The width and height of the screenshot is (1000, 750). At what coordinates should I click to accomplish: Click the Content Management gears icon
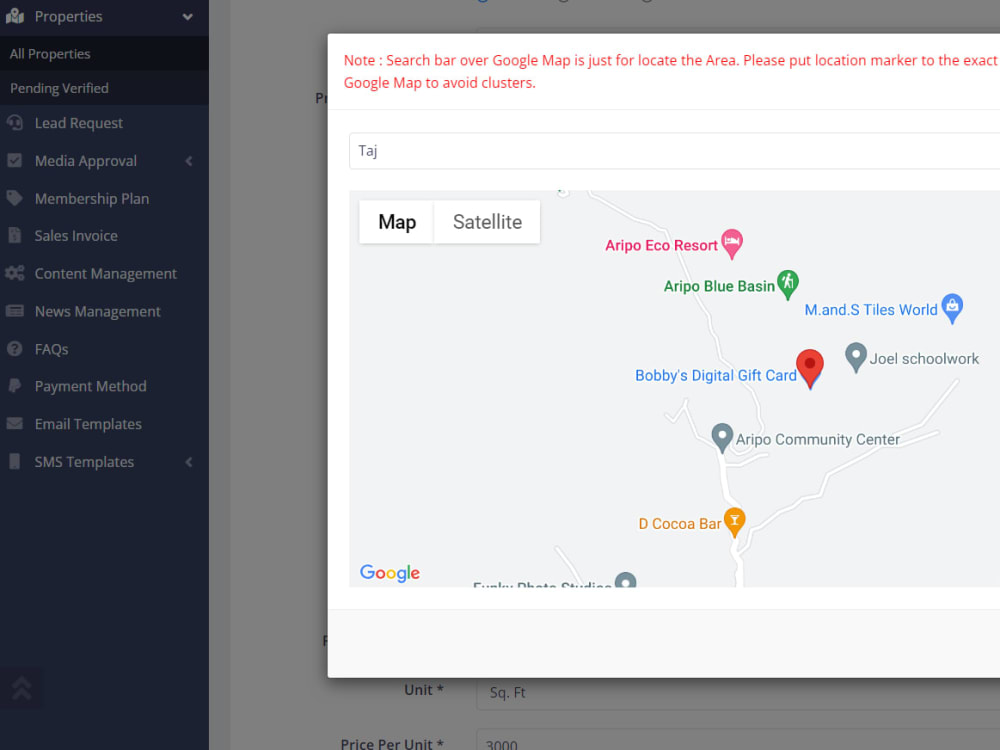click(15, 273)
